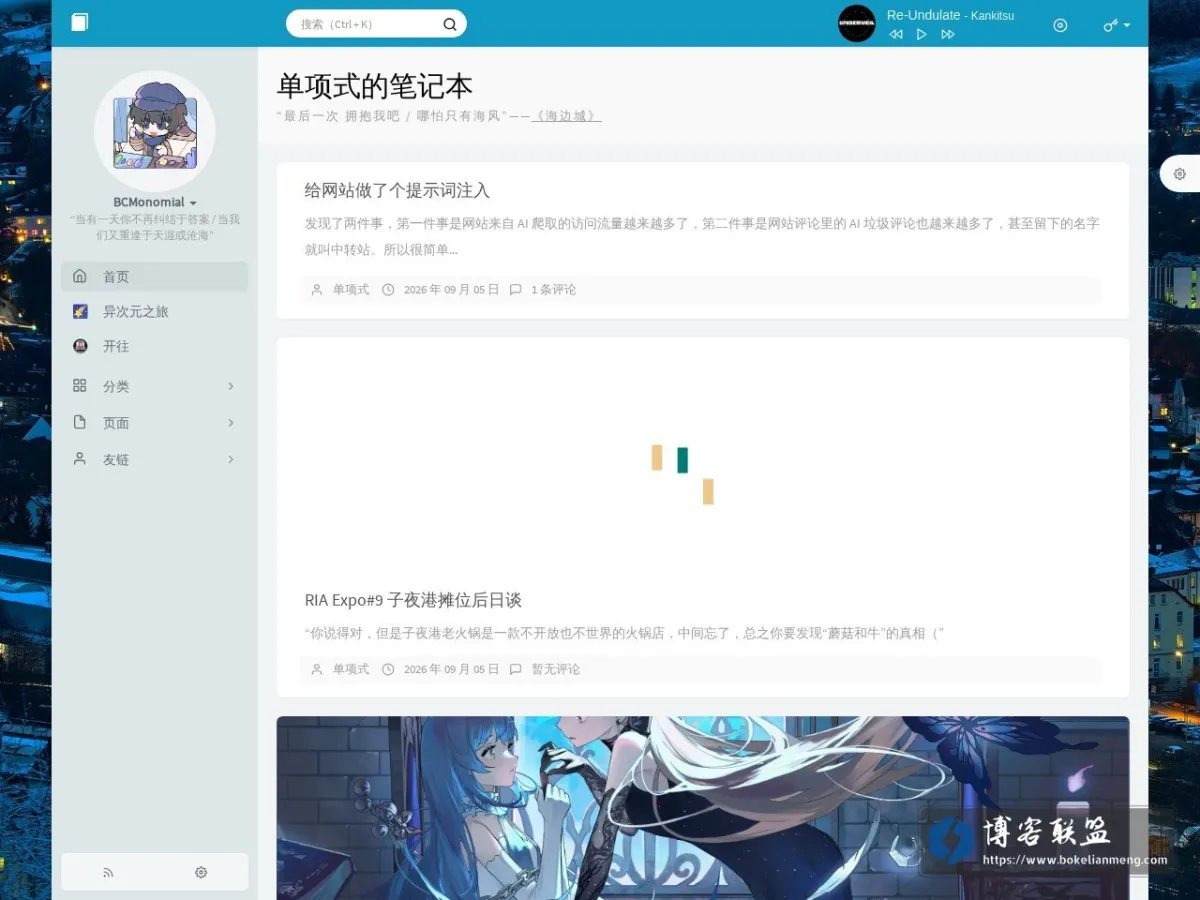Click the search magnifier icon

(x=450, y=24)
